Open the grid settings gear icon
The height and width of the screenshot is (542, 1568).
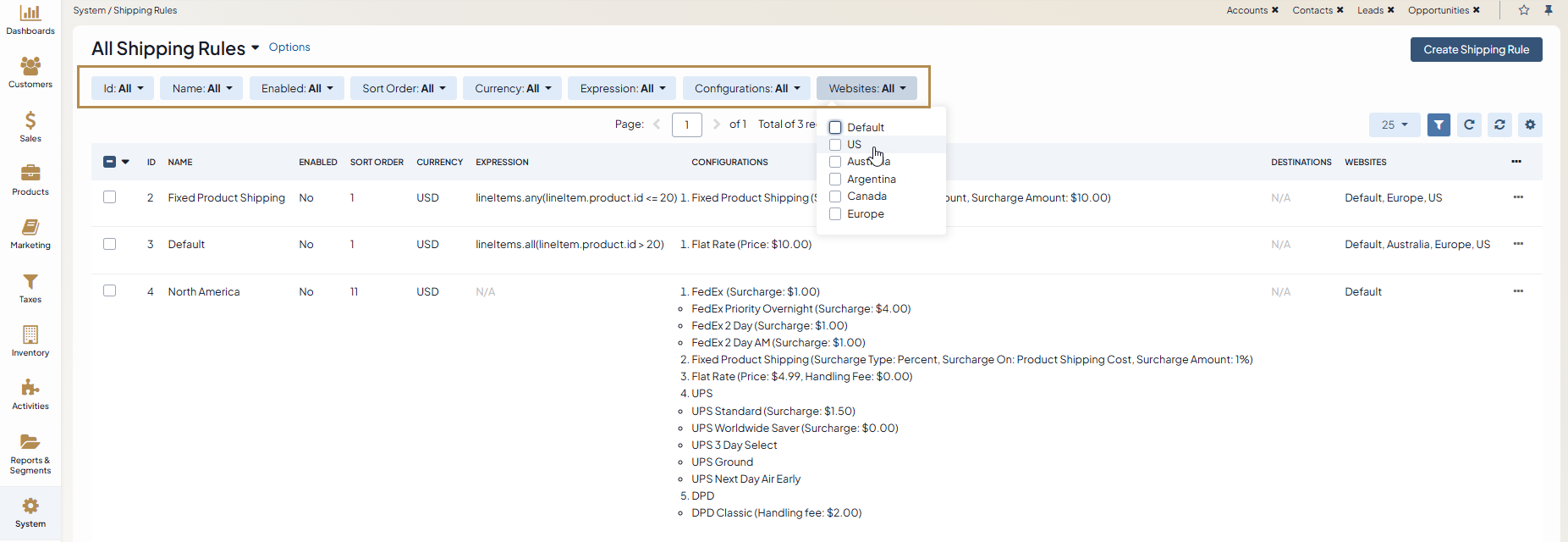click(1530, 124)
